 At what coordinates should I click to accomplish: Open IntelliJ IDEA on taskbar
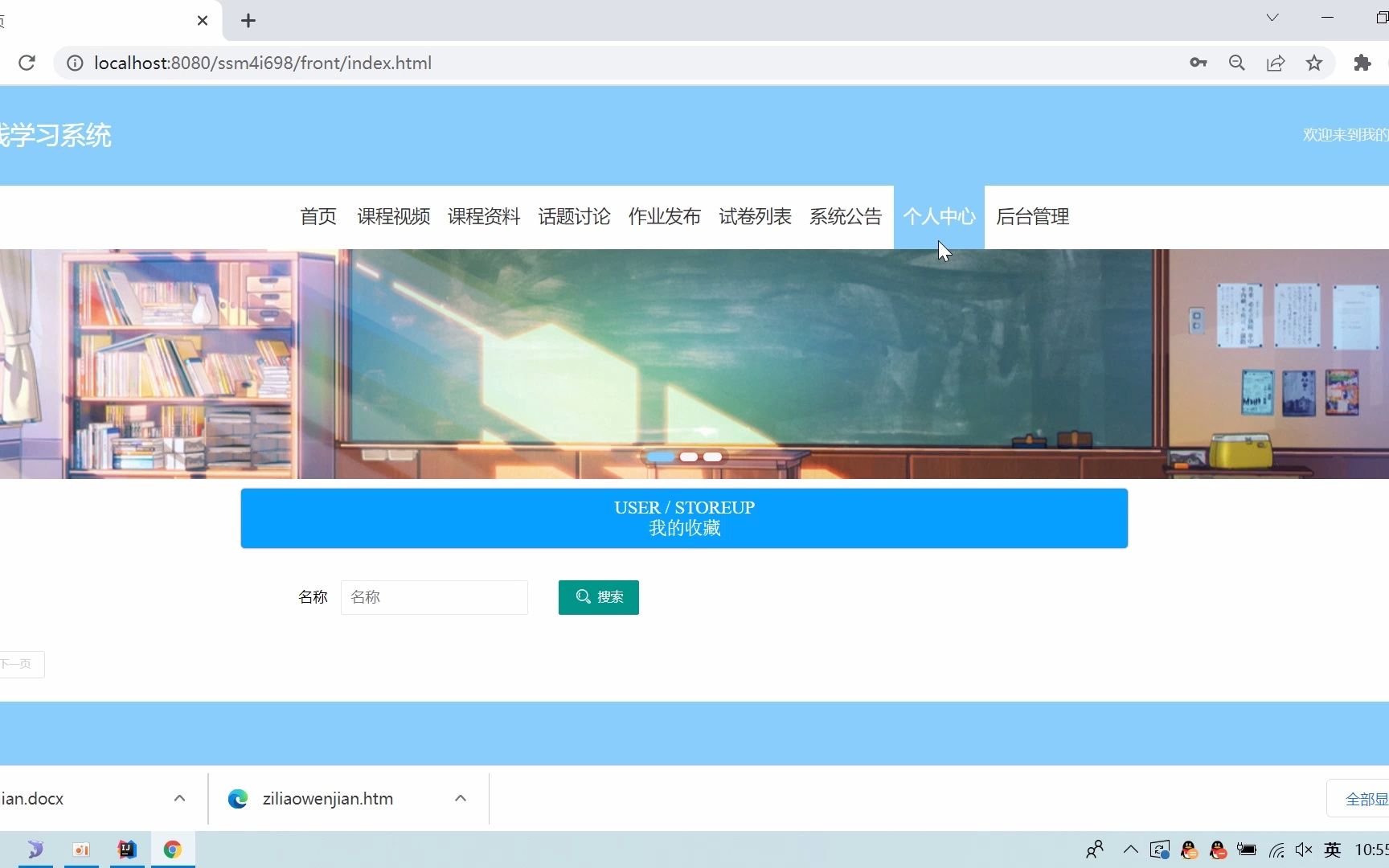click(x=127, y=850)
